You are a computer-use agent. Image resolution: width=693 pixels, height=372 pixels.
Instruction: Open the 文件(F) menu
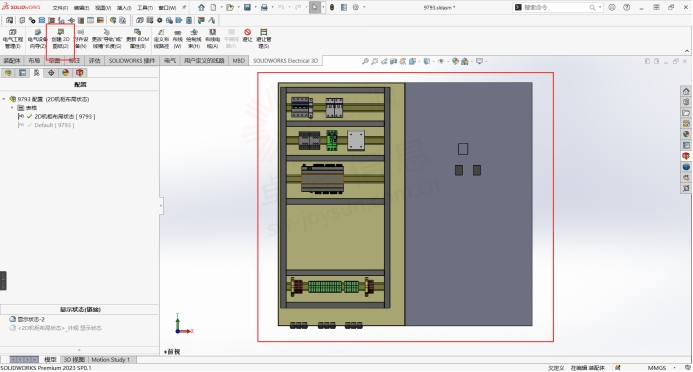point(60,8)
